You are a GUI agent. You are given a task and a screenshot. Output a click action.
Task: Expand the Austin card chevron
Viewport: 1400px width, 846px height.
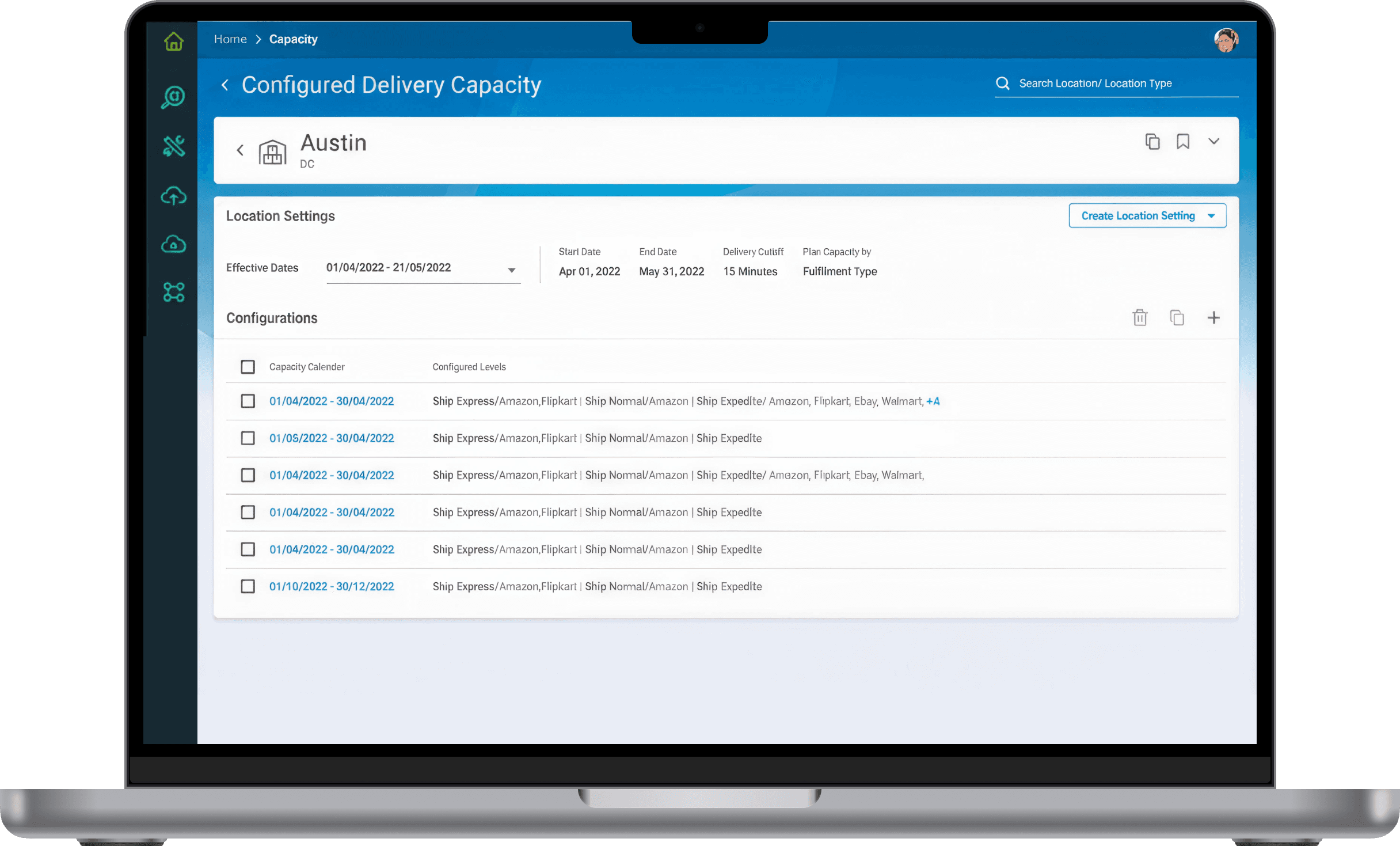point(1213,142)
